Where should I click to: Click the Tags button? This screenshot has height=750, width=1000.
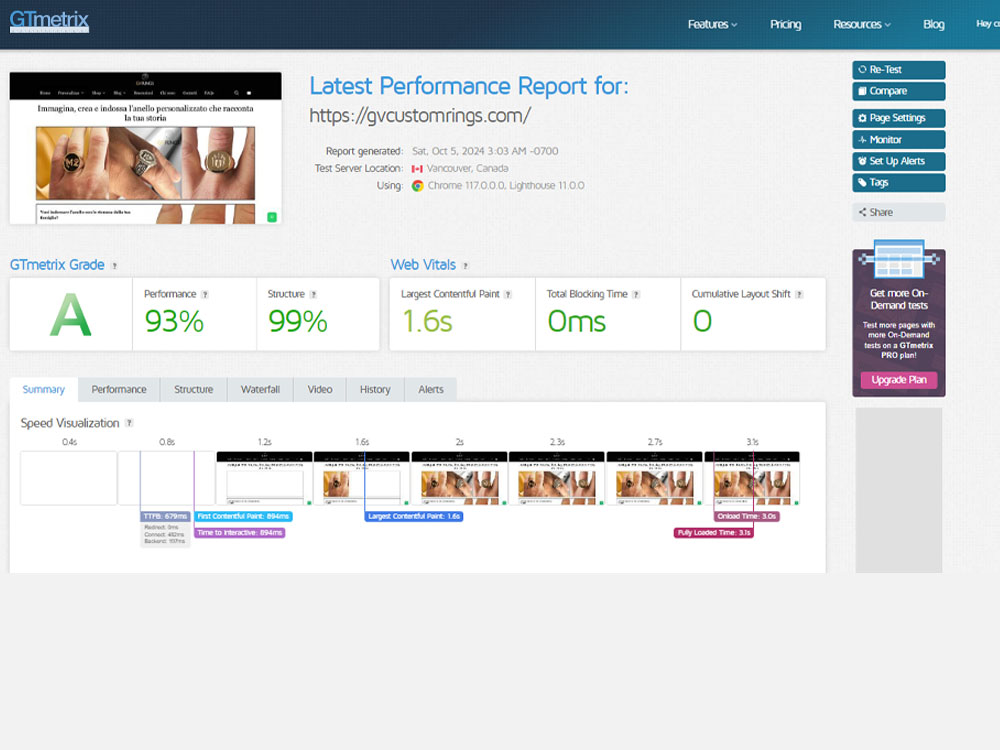pos(899,182)
